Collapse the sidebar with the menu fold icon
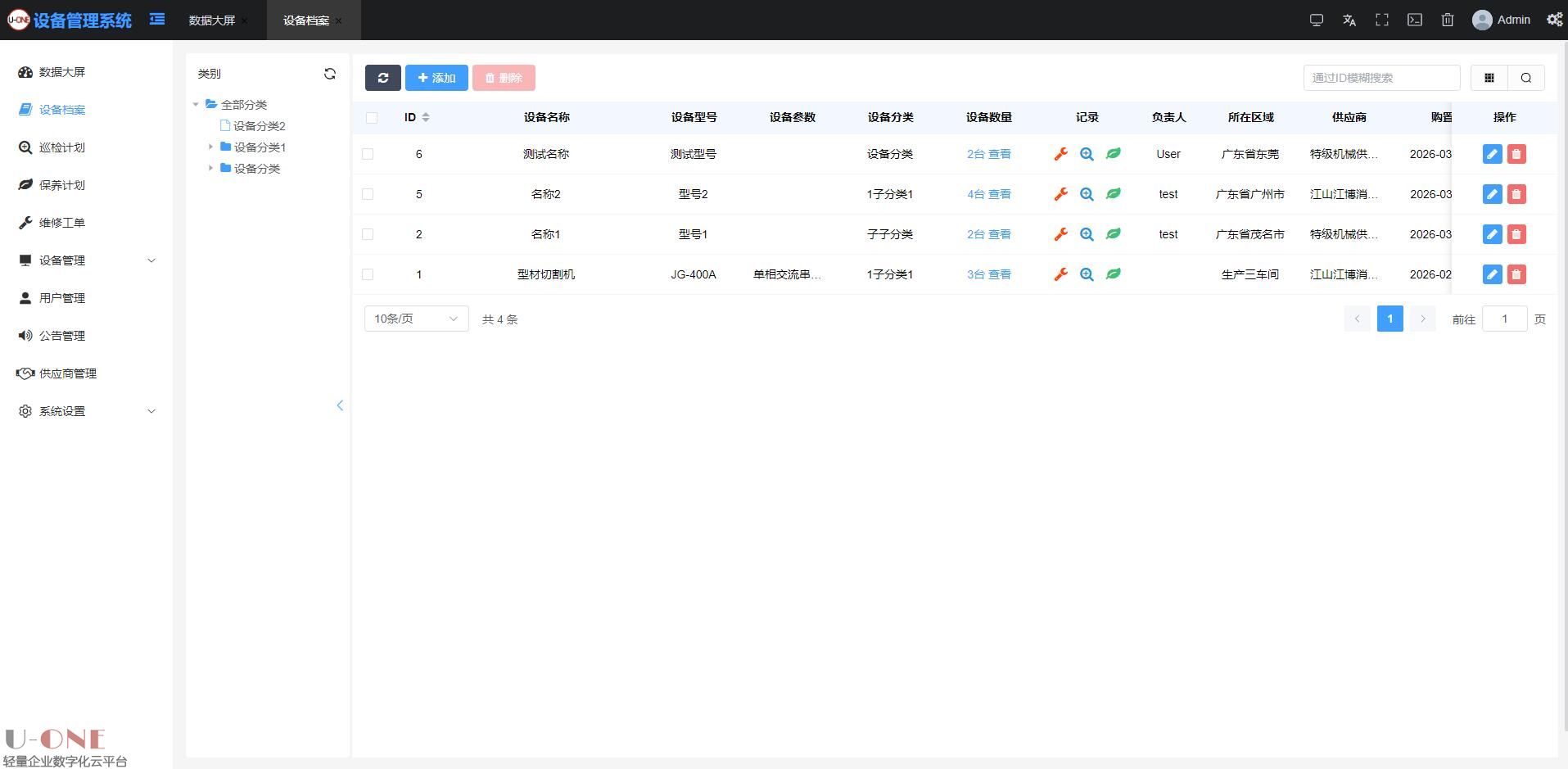 (x=157, y=19)
